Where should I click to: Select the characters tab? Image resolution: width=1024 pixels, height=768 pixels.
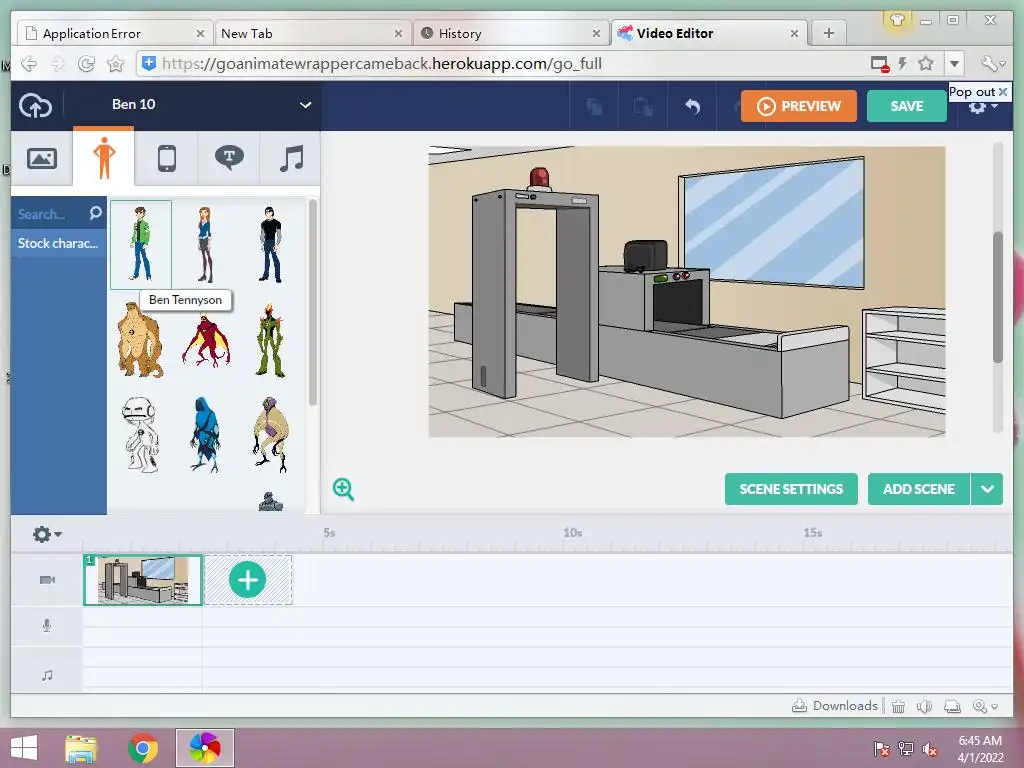104,158
